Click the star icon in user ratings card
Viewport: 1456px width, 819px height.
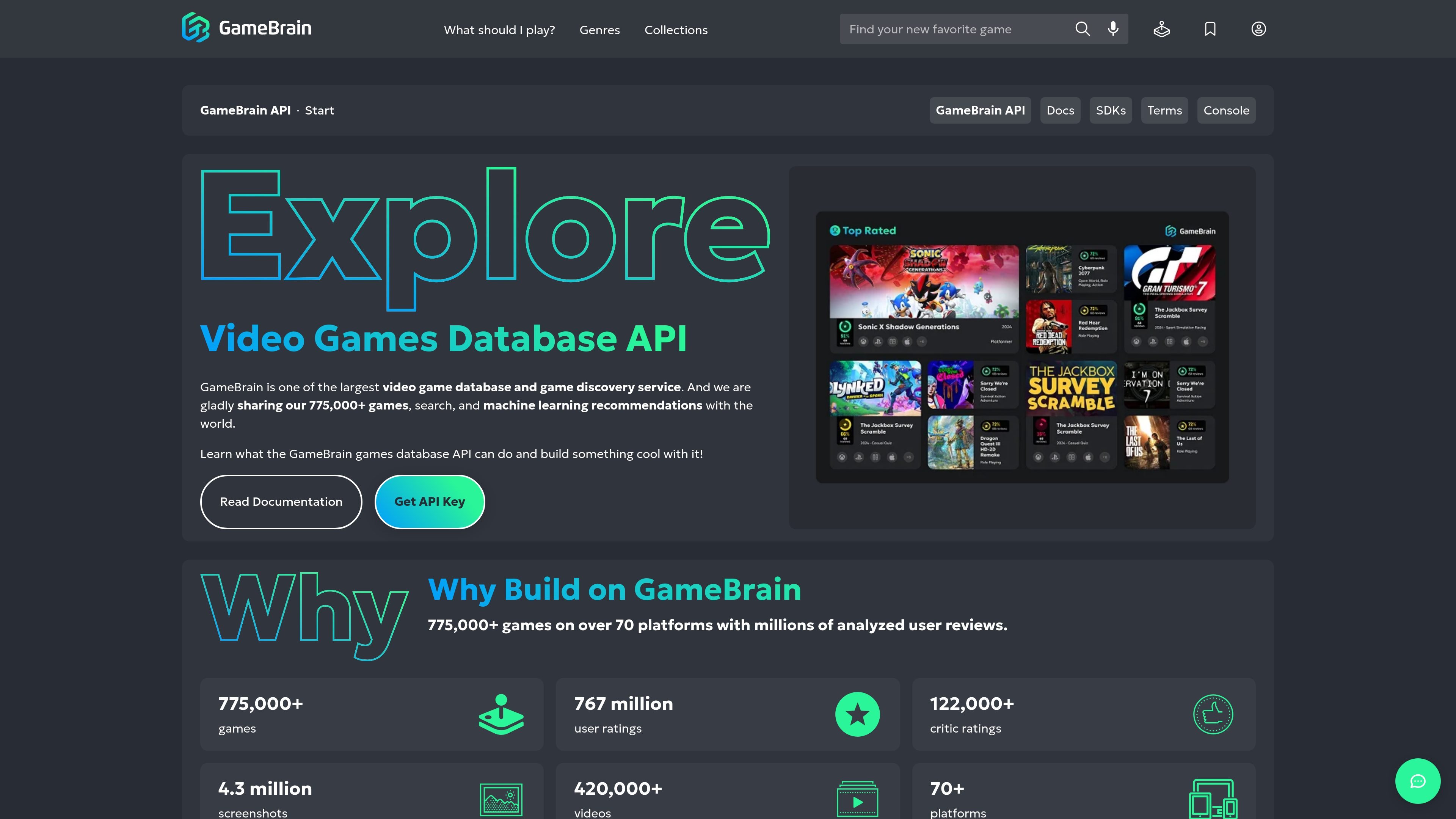[x=857, y=714]
